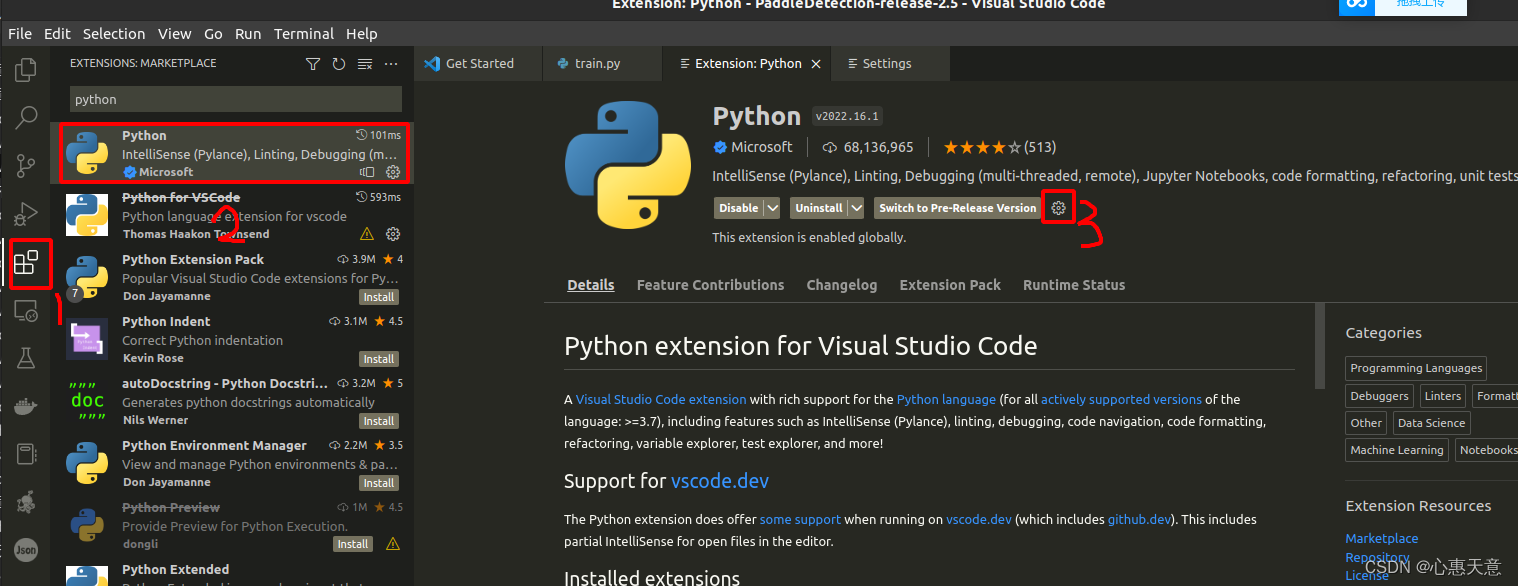The image size is (1518, 586).
Task: Open the Search view in the activity bar
Action: [x=26, y=117]
